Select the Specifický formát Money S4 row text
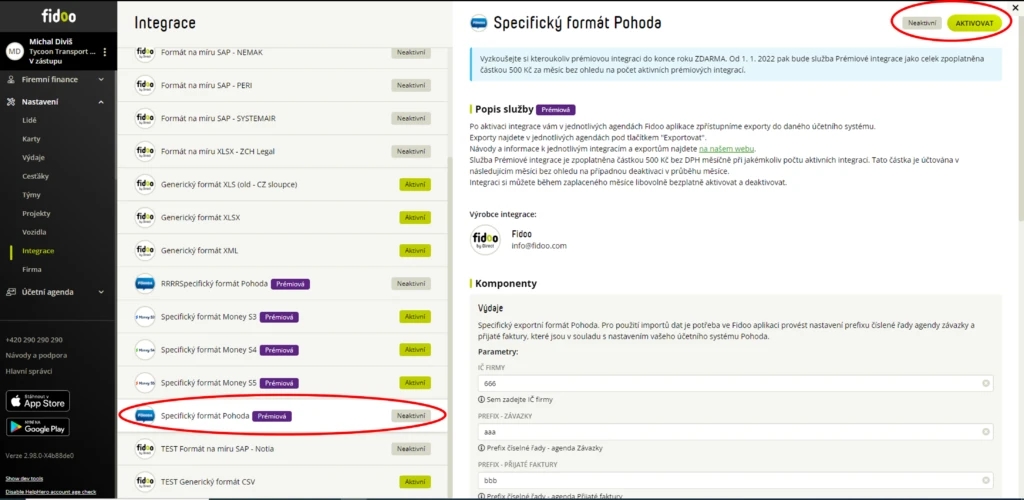Image resolution: width=1024 pixels, height=500 pixels. [x=208, y=350]
